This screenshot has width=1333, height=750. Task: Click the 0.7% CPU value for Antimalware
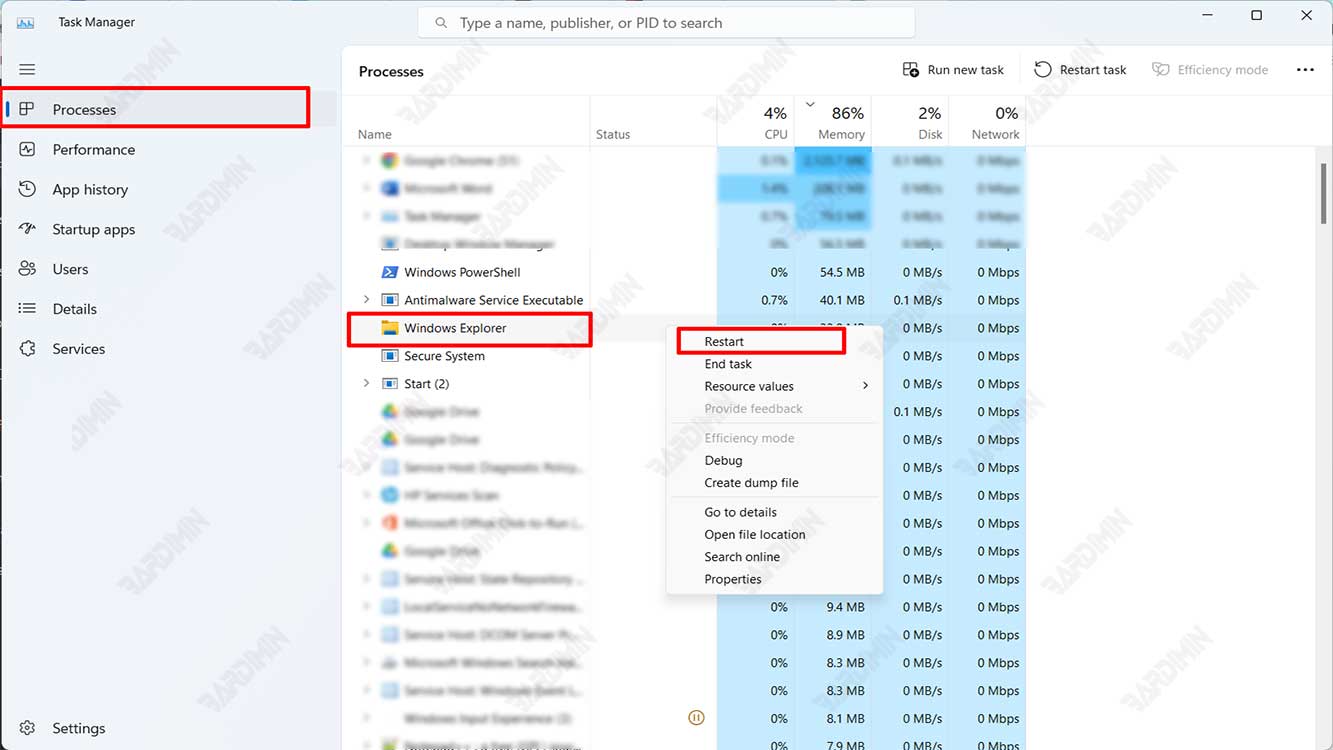click(x=774, y=300)
